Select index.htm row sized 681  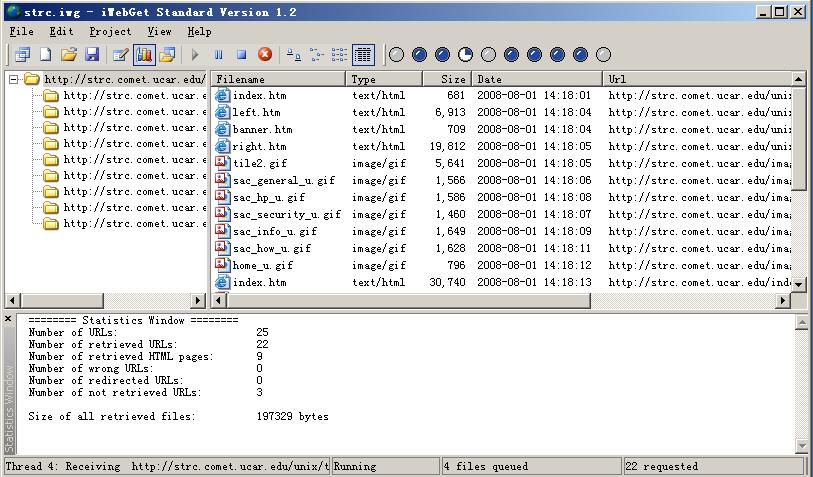tap(502, 95)
